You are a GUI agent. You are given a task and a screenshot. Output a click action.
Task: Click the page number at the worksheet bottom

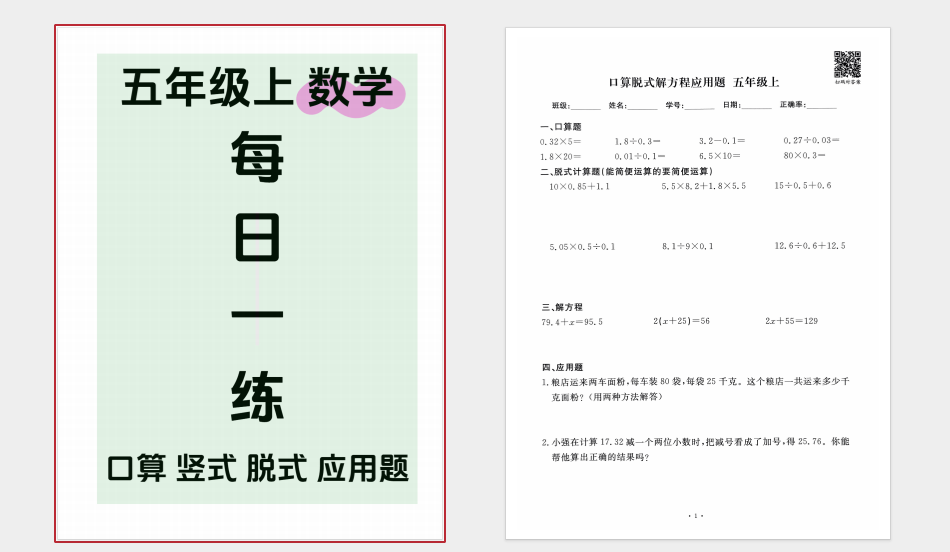pyautogui.click(x=696, y=516)
